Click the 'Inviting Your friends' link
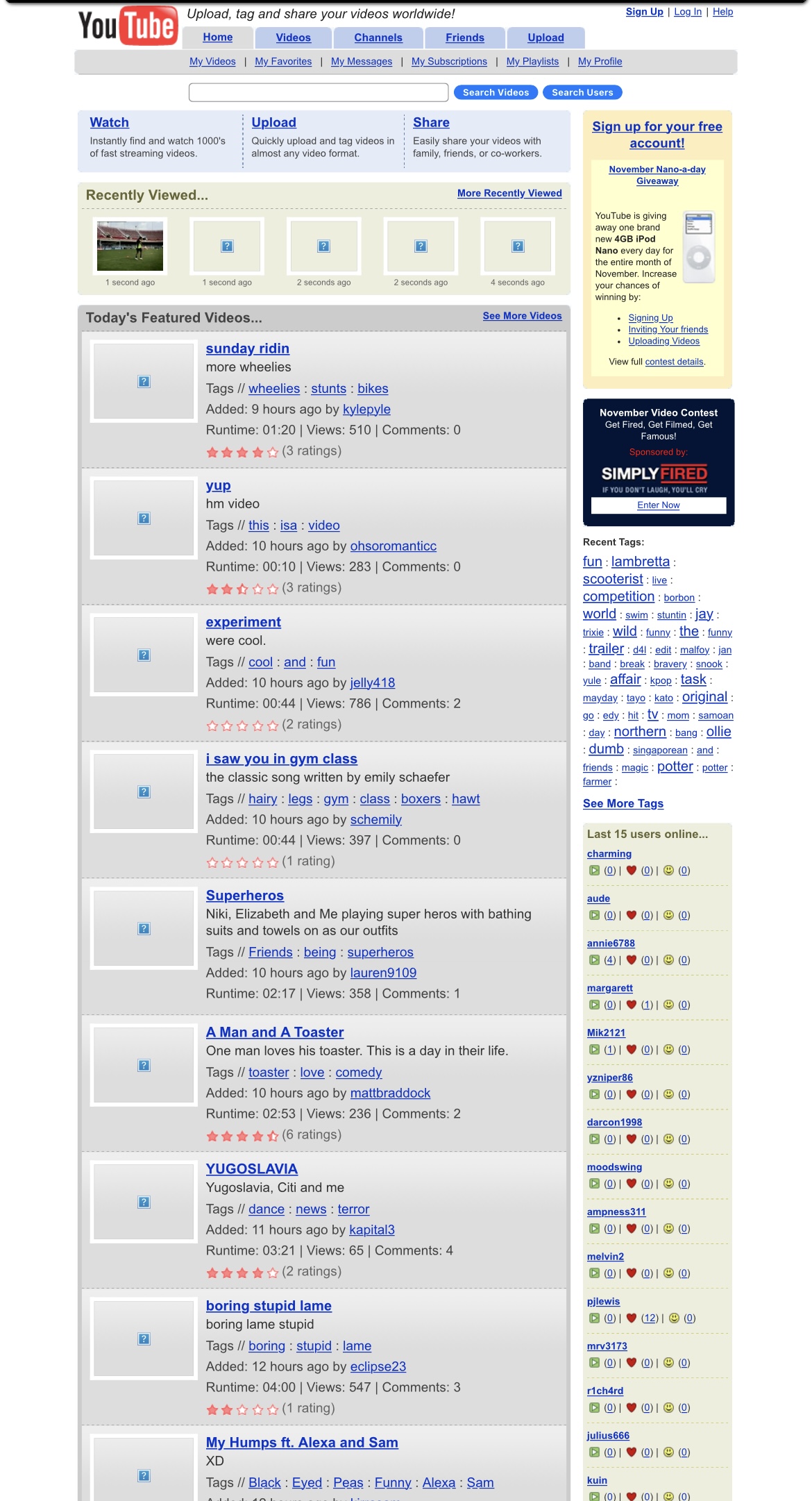This screenshot has width=812, height=1501. pyautogui.click(x=668, y=330)
